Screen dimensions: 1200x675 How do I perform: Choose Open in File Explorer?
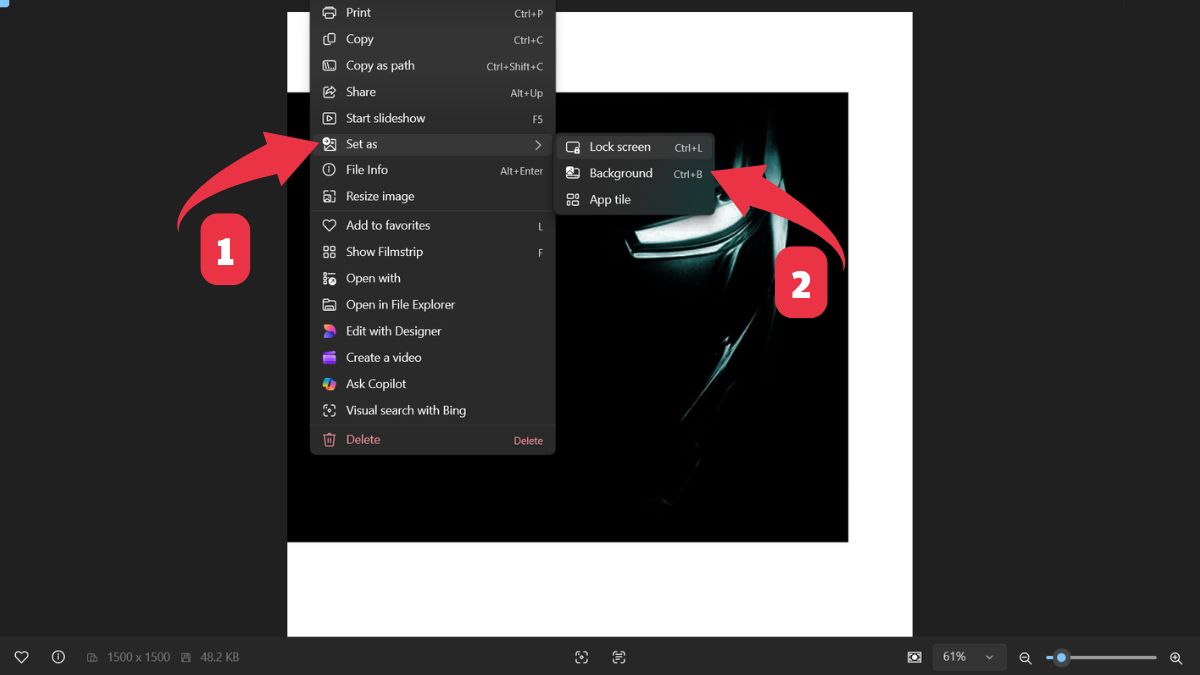[x=432, y=305]
